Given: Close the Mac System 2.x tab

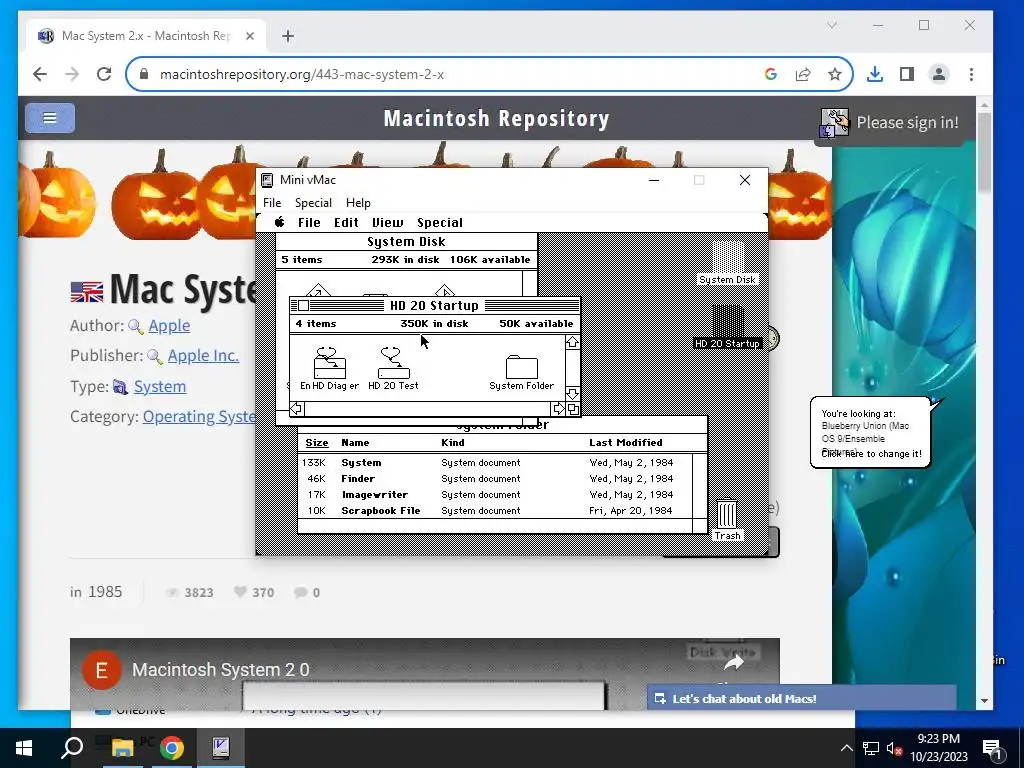Looking at the screenshot, I should coord(249,36).
